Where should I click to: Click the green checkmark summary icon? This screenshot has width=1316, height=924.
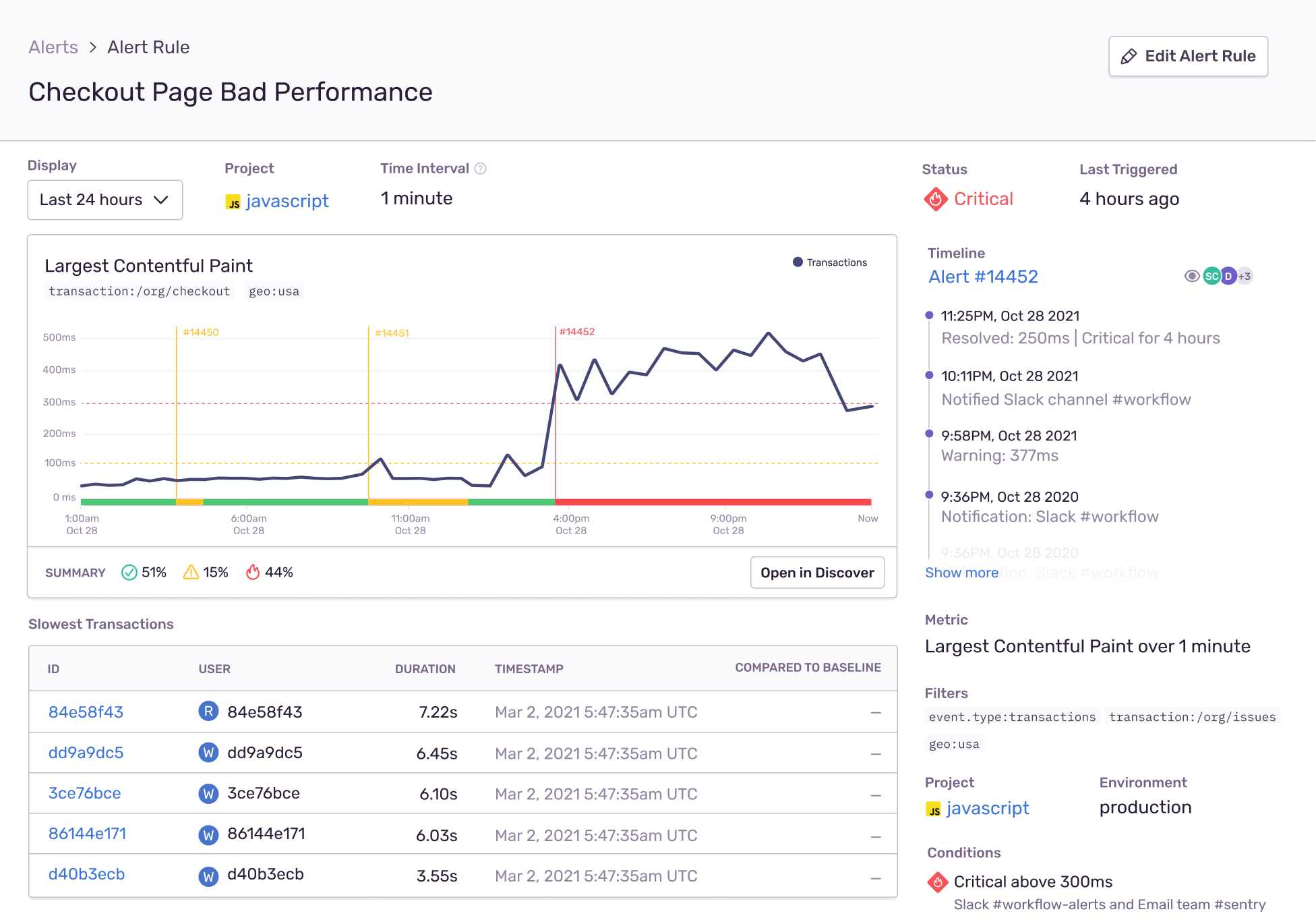pos(129,573)
